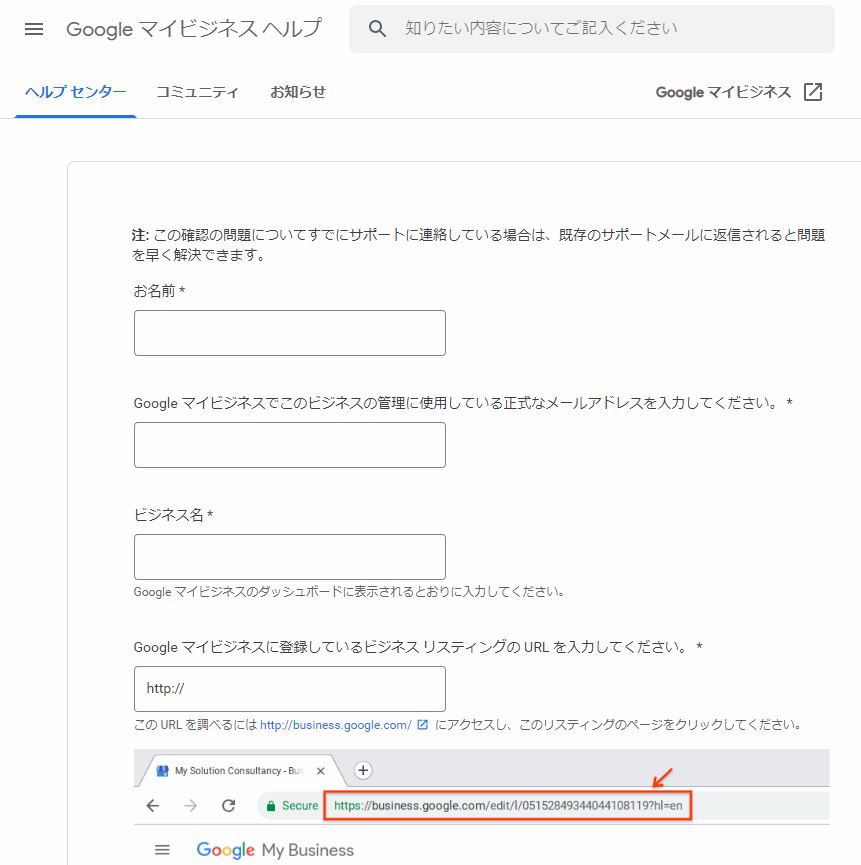Click the listing URL field with http://
The width and height of the screenshot is (861, 865).
tap(290, 689)
